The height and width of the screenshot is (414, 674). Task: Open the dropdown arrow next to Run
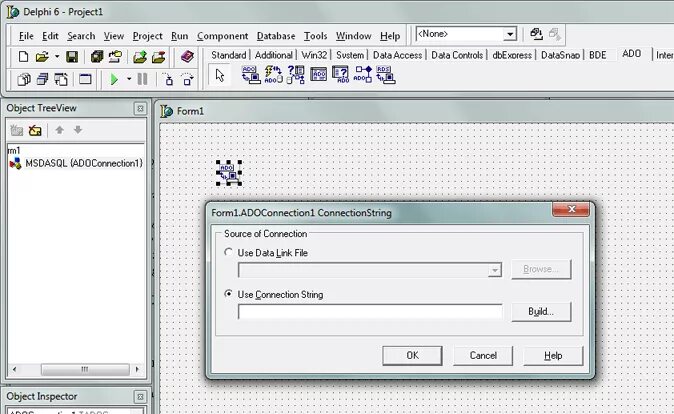pos(129,80)
